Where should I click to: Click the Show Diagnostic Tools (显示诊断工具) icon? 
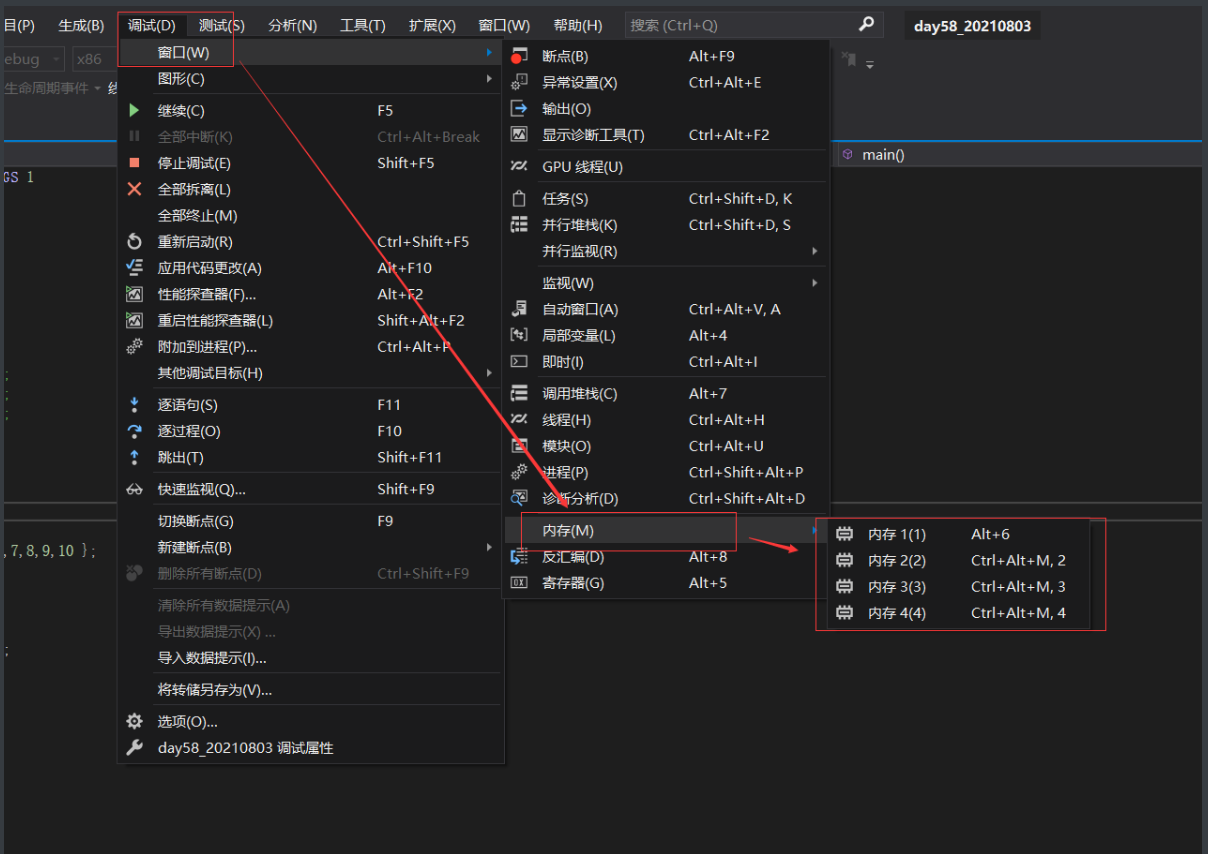coord(519,134)
